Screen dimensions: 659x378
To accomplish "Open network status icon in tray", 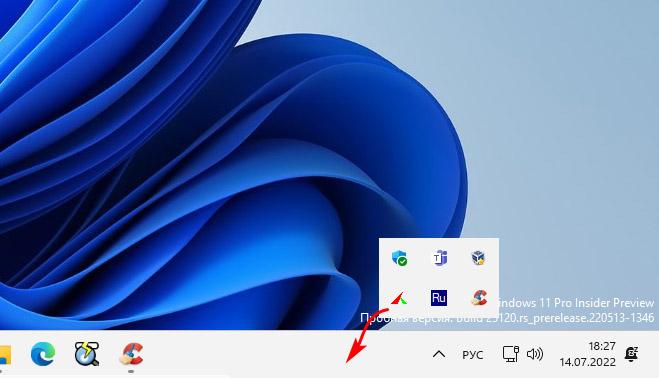I will pyautogui.click(x=511, y=354).
